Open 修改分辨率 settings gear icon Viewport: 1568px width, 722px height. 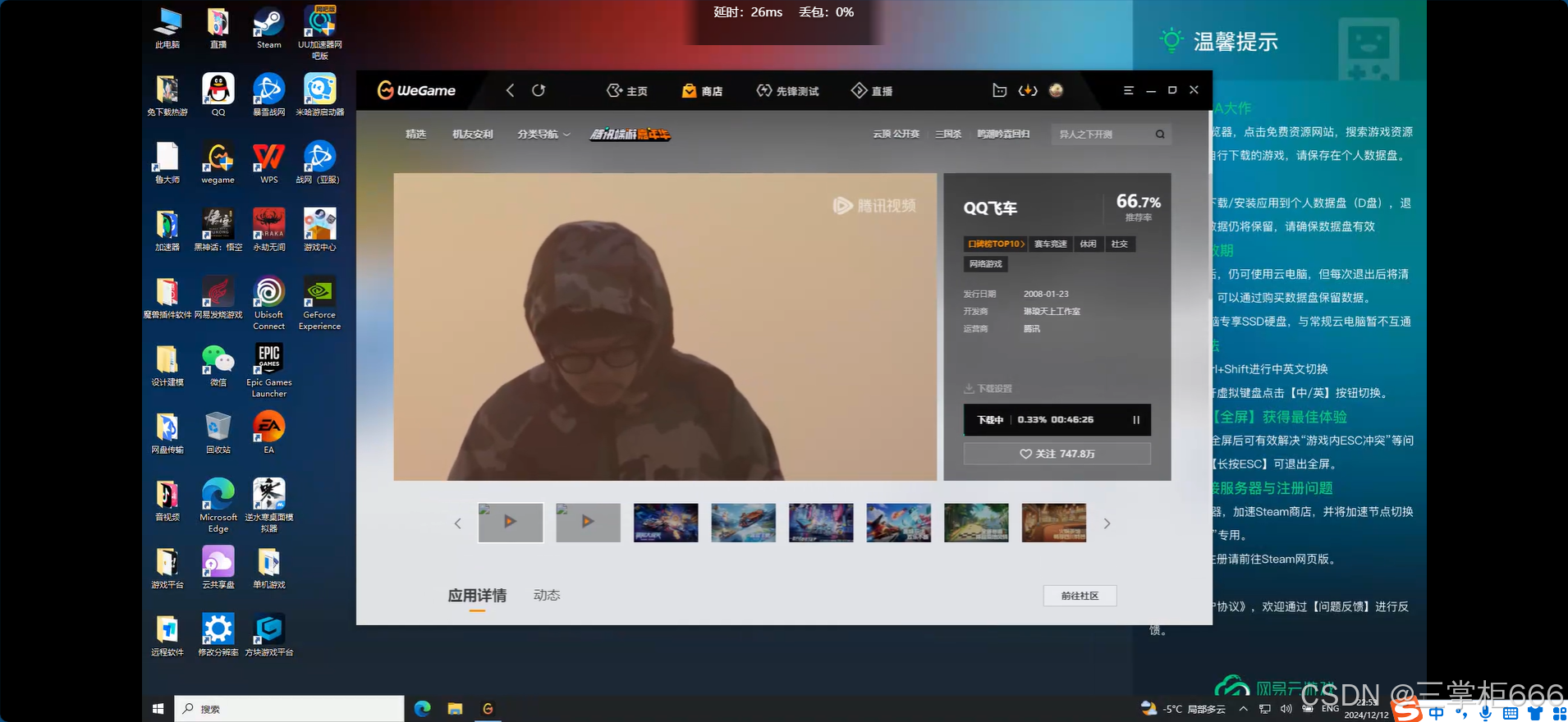pos(218,635)
